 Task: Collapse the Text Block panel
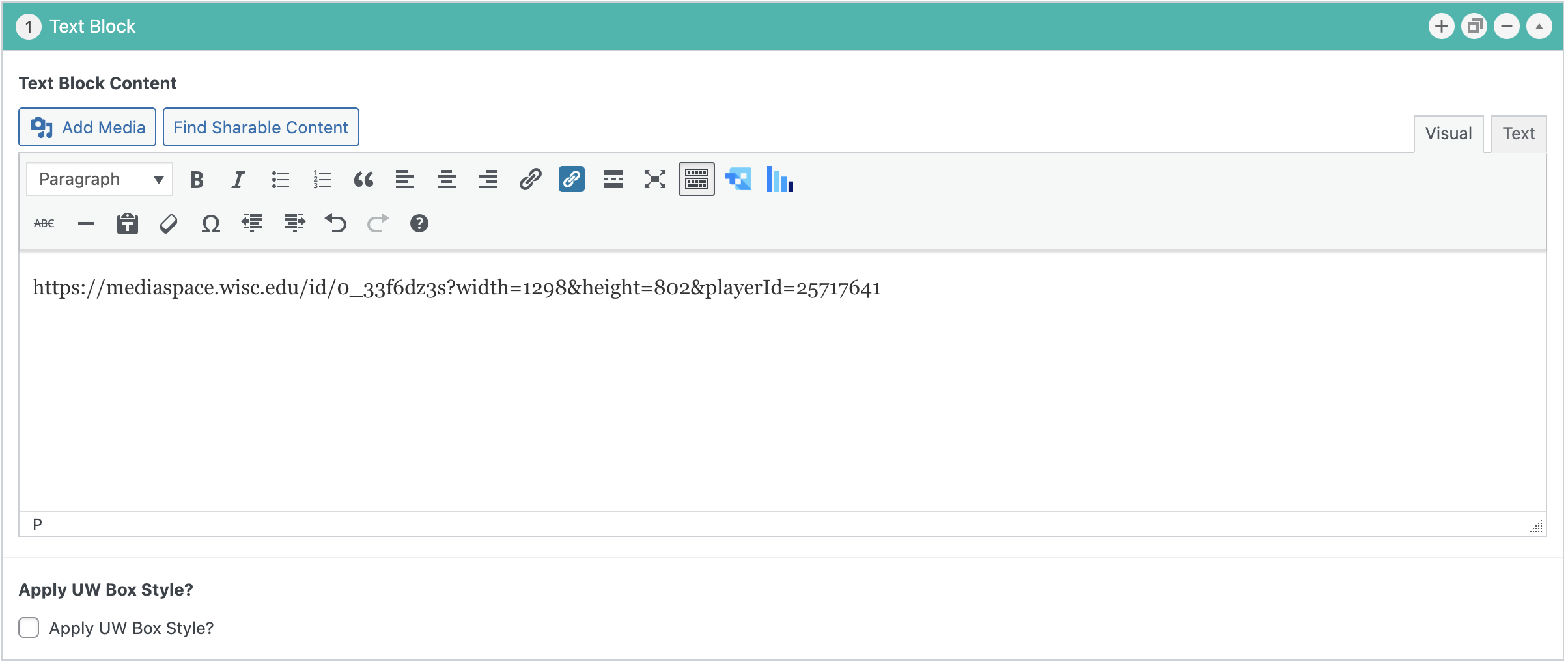[x=1539, y=27]
